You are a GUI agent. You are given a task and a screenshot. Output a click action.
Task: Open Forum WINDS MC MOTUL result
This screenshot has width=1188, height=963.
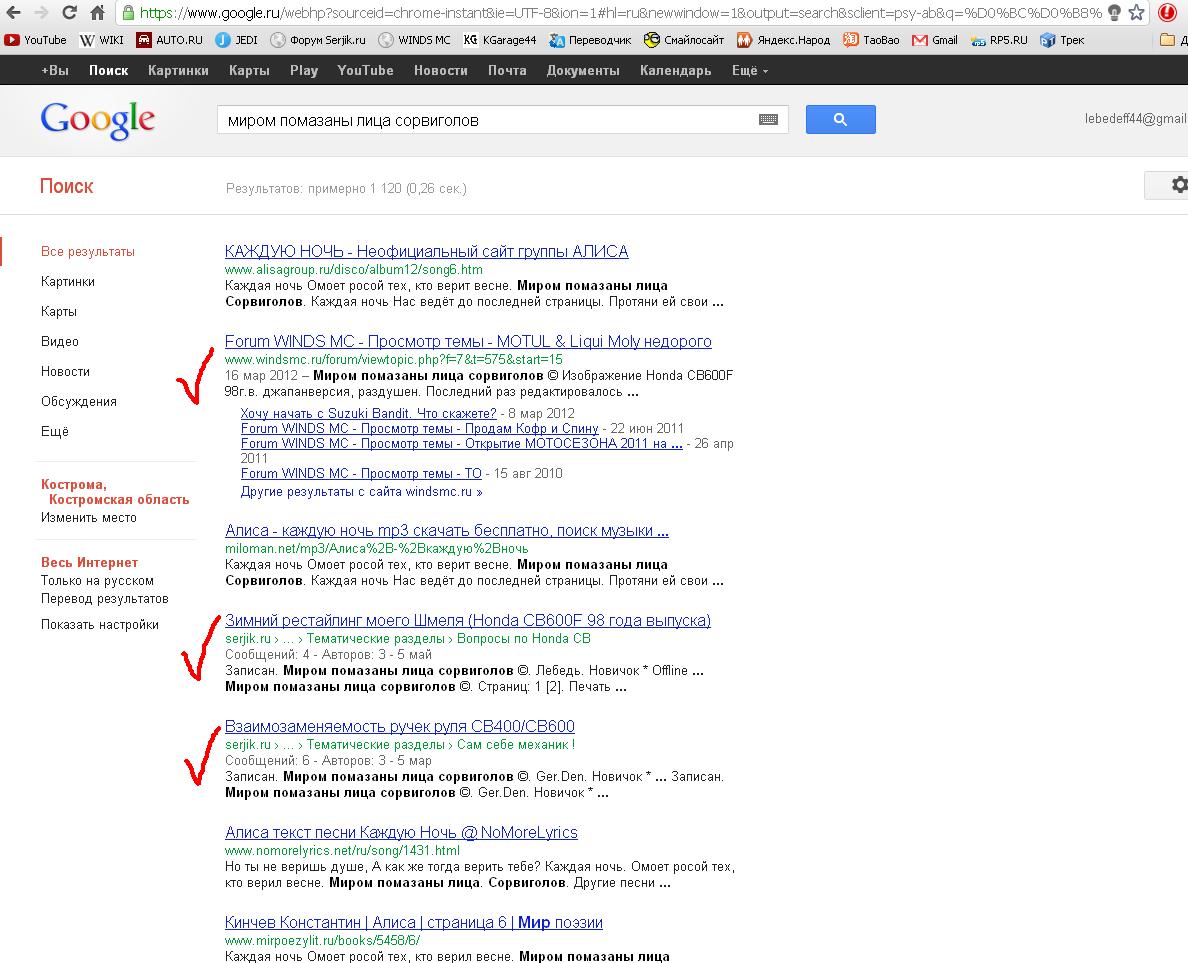pos(468,342)
